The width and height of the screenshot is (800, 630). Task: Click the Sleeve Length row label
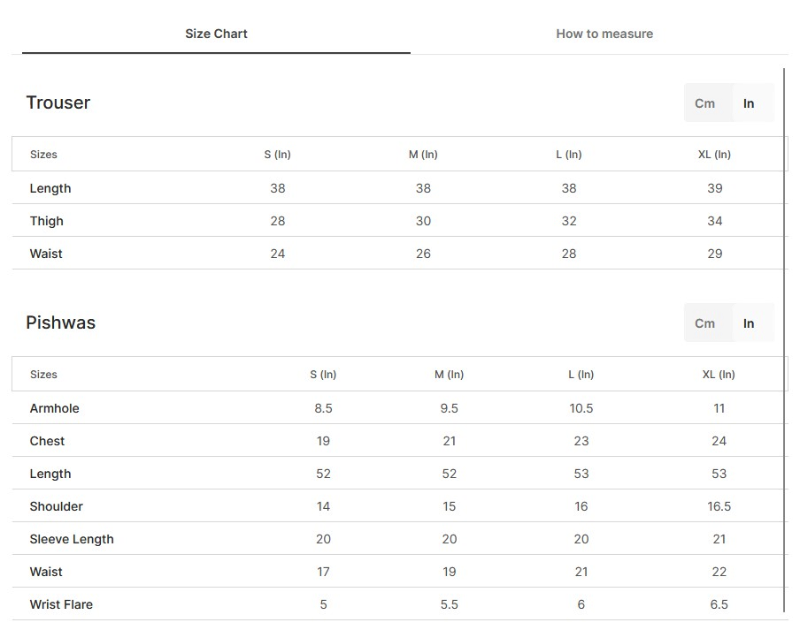pyautogui.click(x=72, y=539)
